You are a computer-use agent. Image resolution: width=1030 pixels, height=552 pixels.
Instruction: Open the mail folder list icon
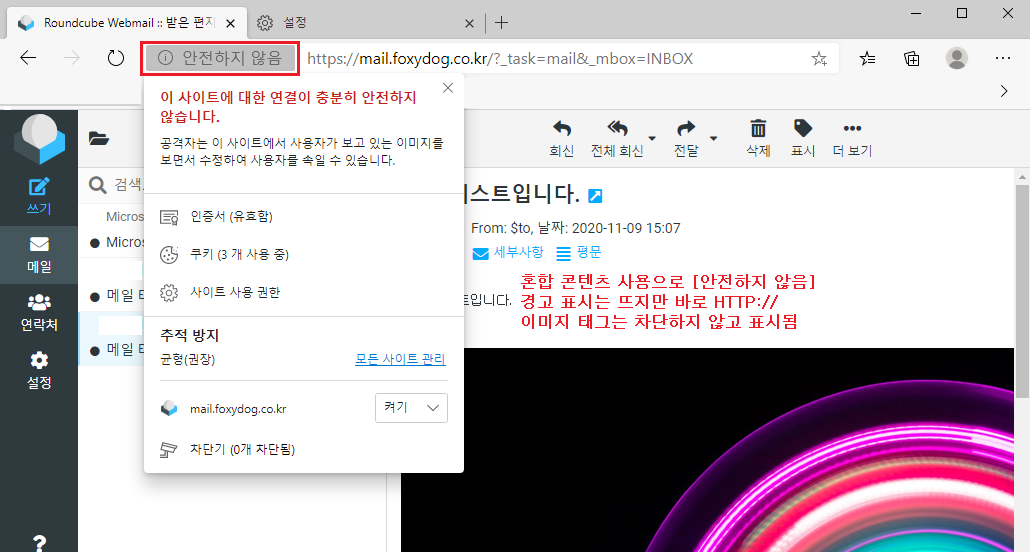(99, 139)
